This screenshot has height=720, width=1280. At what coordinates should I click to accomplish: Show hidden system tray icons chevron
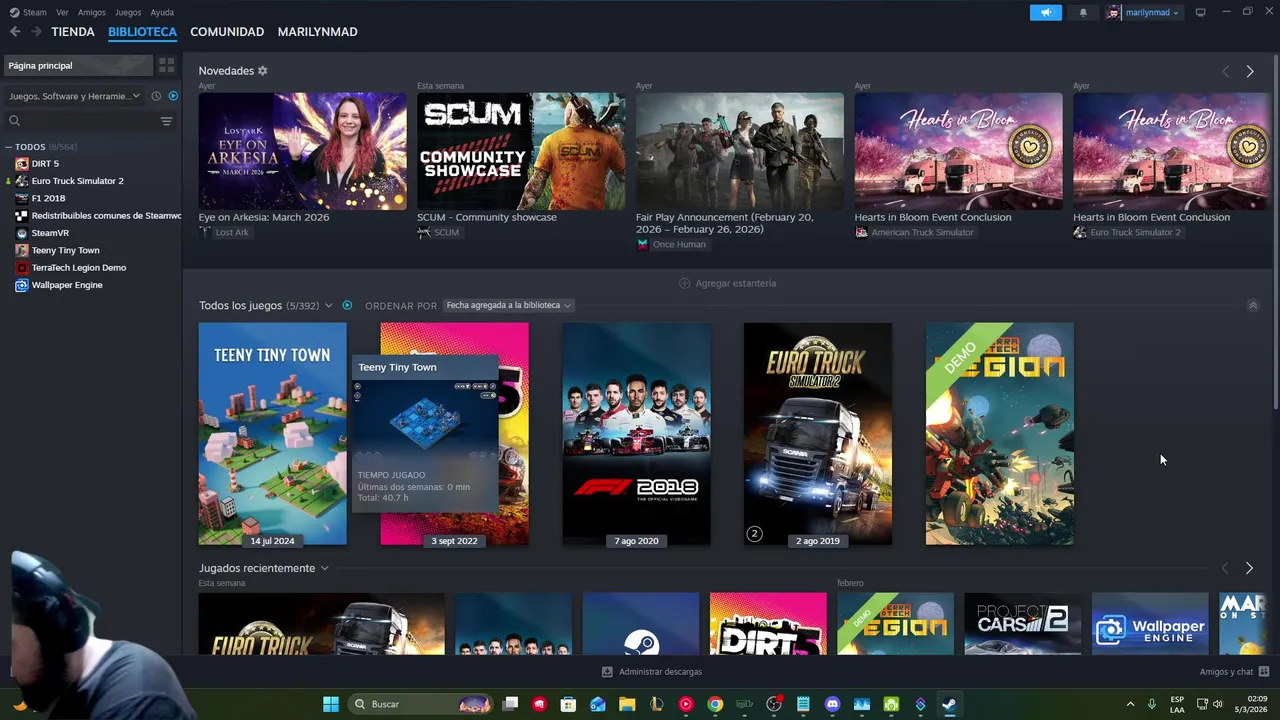[x=1130, y=704]
